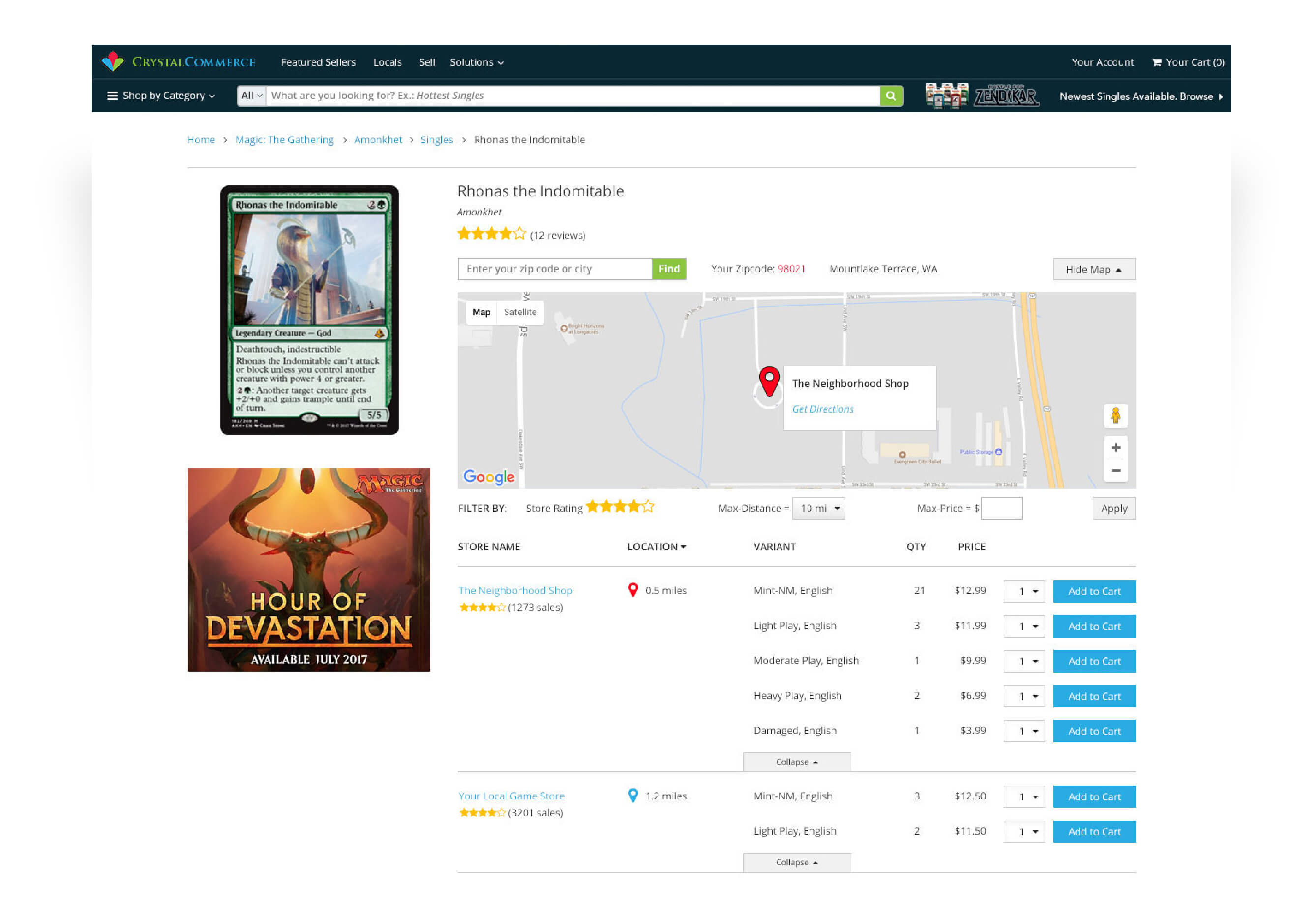Add Light Play $11.99 to cart
Screen dimensions: 1316x918
1094,626
